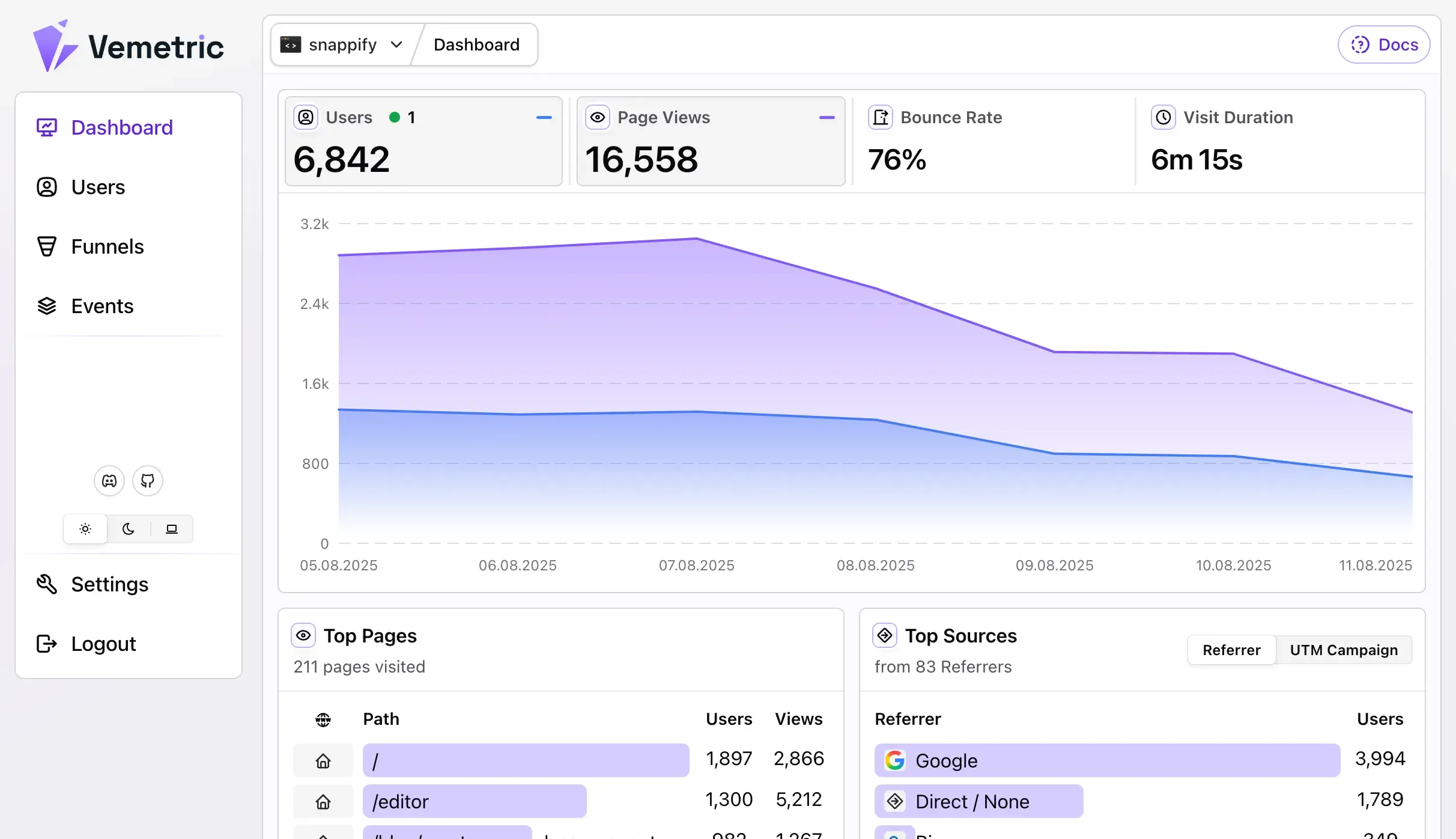Viewport: 1456px width, 839px height.
Task: Click Logout at the bottom of the sidebar
Action: tap(104, 644)
